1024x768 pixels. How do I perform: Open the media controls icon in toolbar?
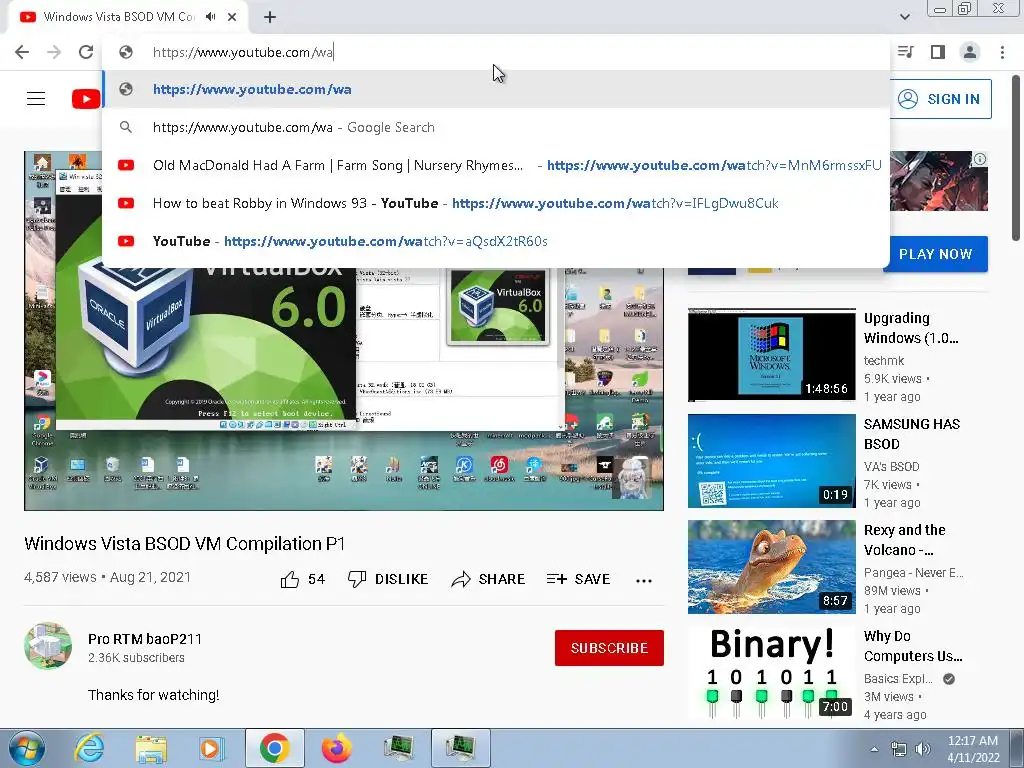tap(905, 52)
